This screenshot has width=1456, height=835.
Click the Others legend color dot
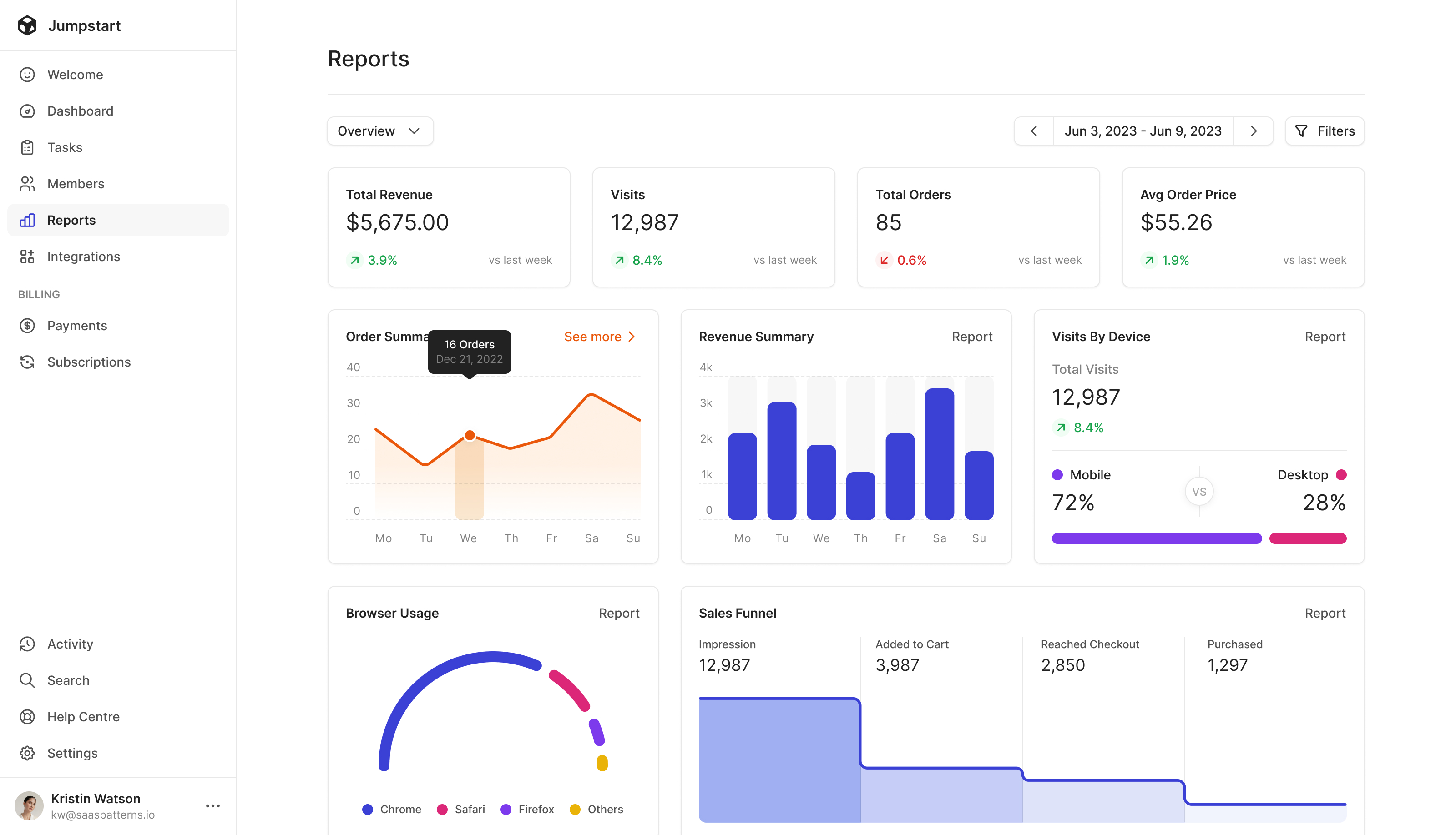[x=575, y=809]
